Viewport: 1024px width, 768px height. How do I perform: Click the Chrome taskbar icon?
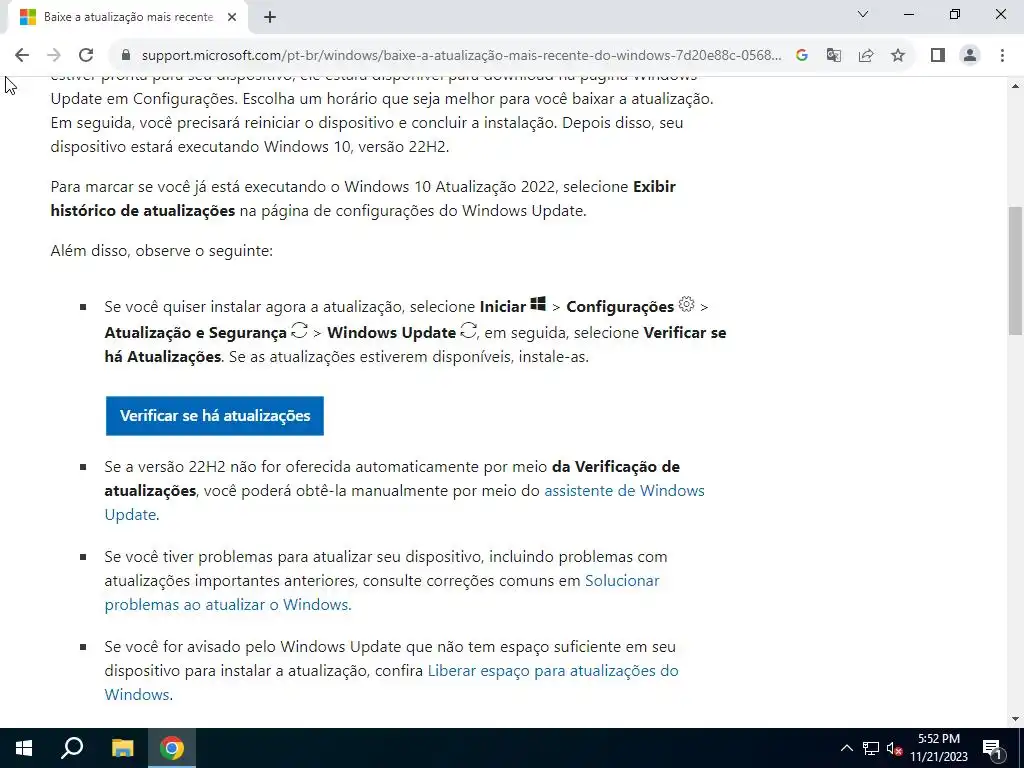point(172,748)
